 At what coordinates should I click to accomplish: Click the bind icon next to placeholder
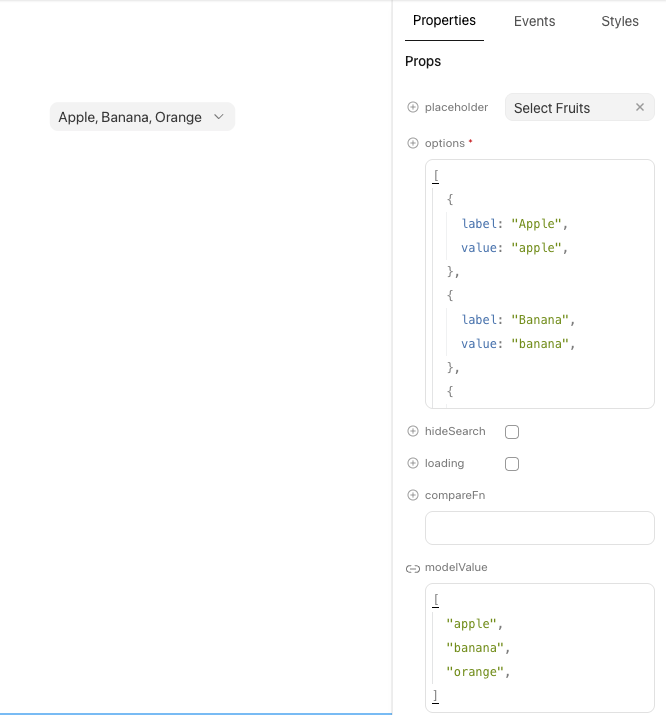[x=413, y=108]
